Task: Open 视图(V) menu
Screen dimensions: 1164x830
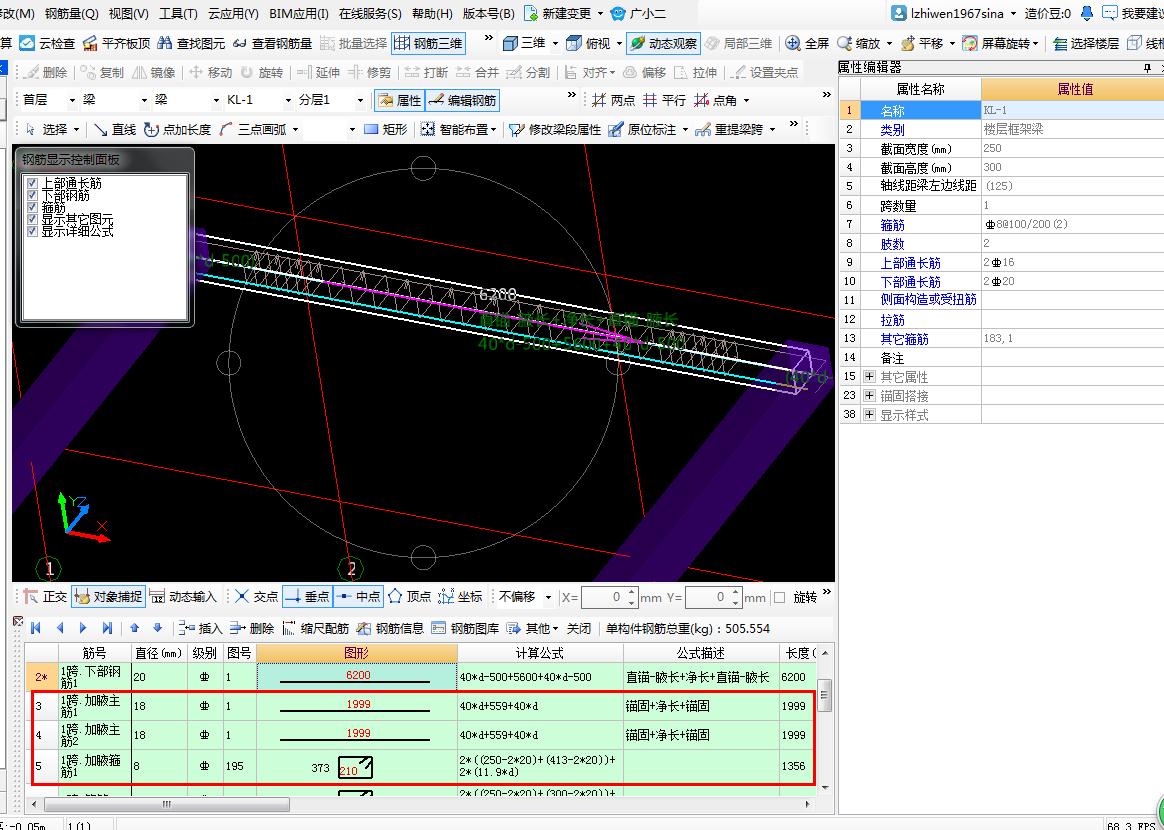Action: pos(128,14)
